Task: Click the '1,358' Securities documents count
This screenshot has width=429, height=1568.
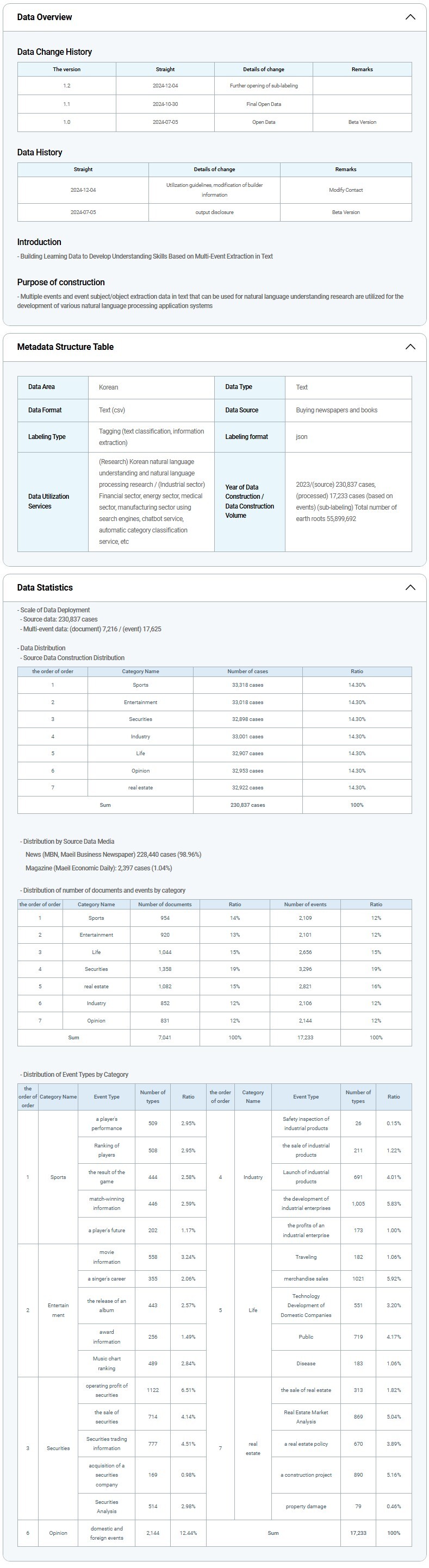Action: [165, 969]
